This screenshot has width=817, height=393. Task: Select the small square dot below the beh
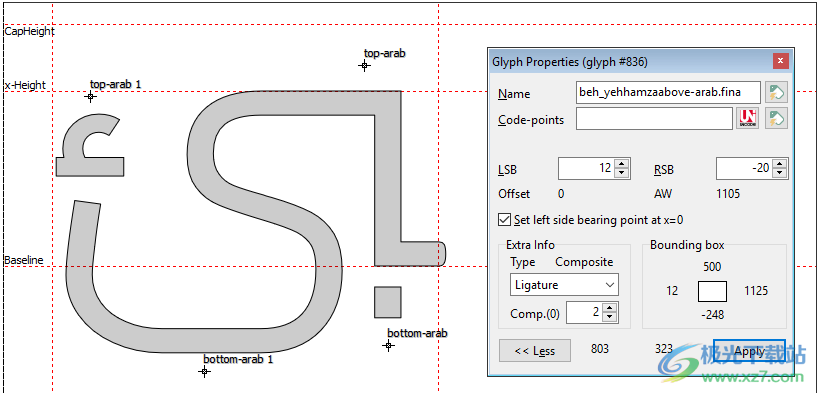pos(388,302)
